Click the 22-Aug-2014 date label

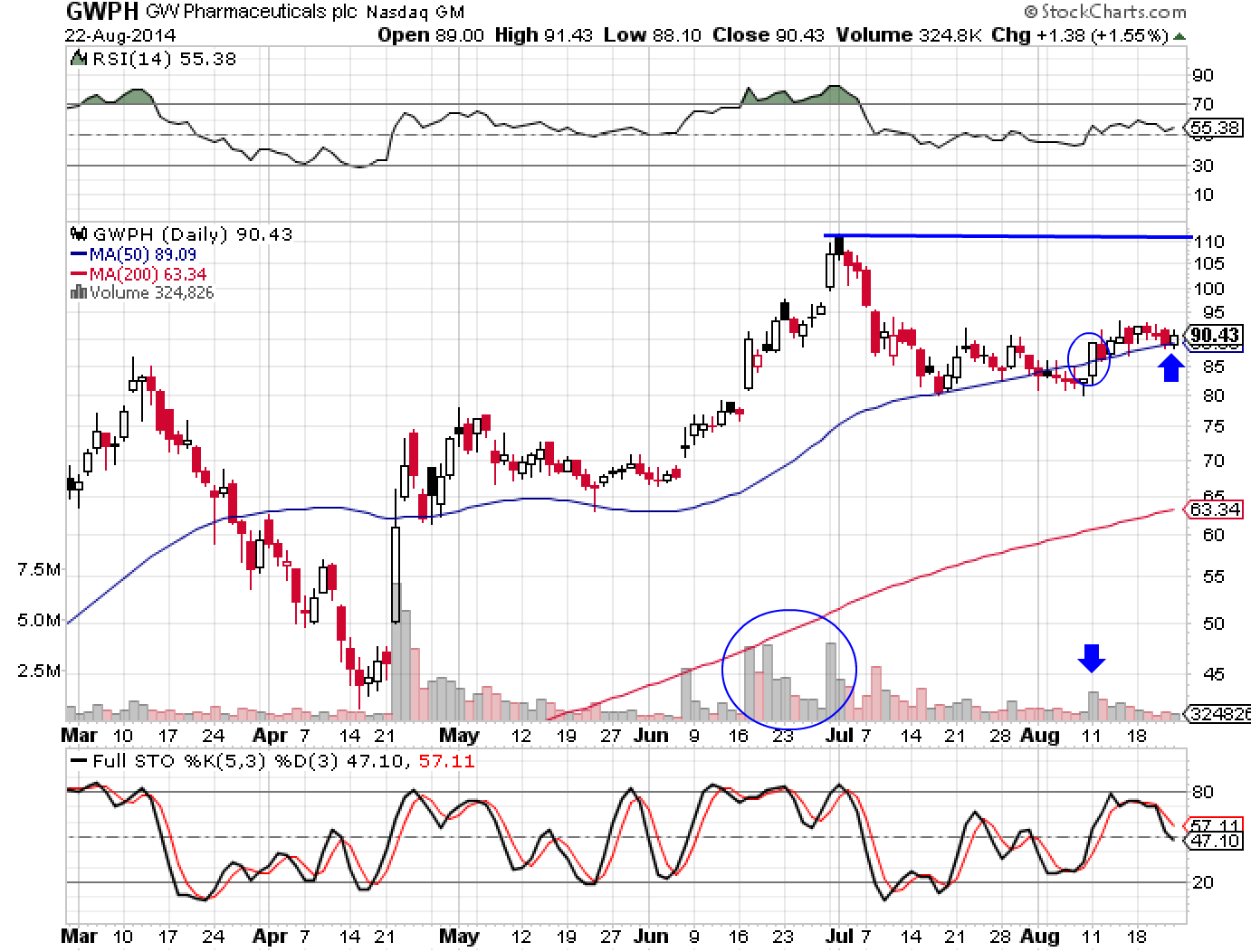(120, 36)
